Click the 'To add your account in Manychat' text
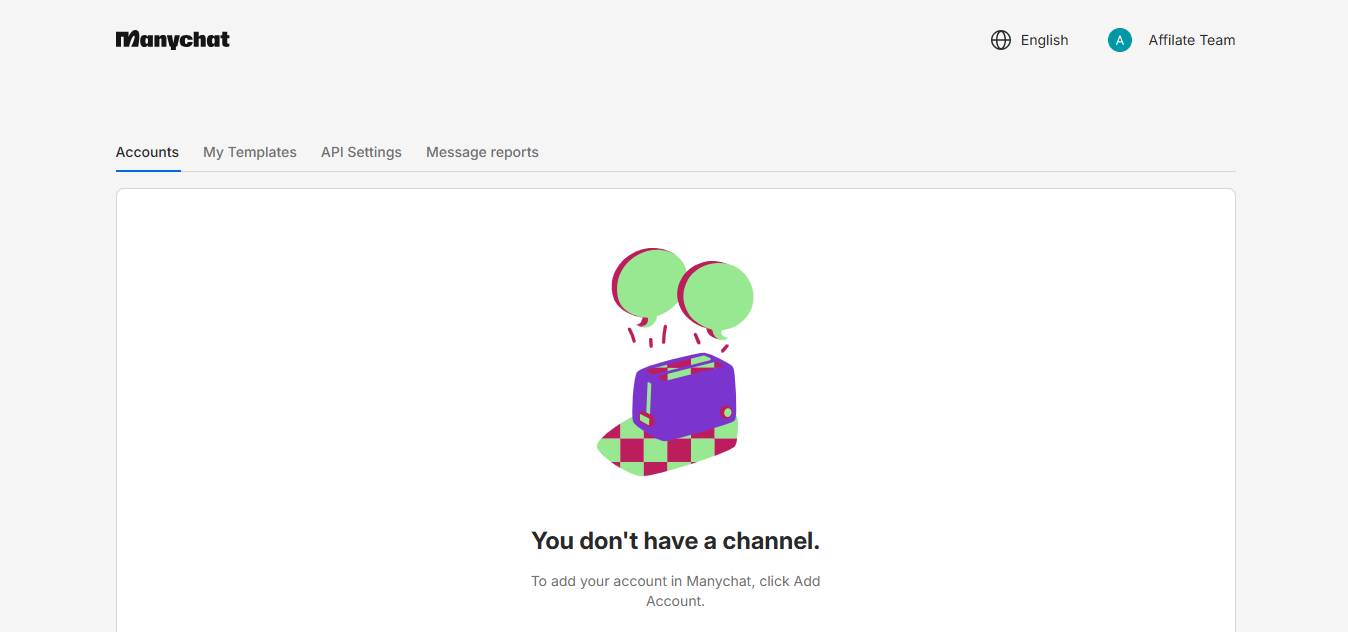 (676, 591)
